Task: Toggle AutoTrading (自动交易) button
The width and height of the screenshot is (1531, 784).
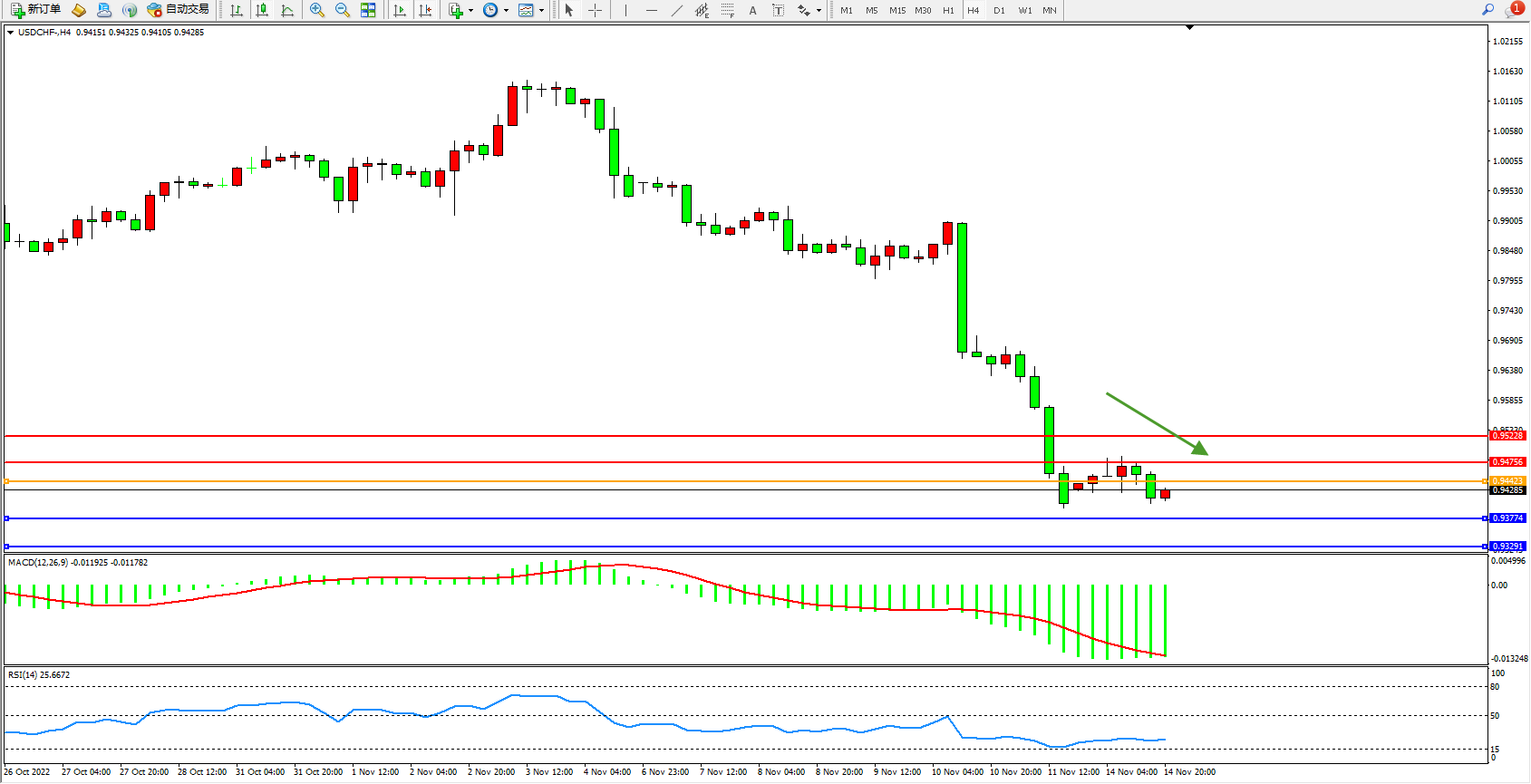Action: [179, 10]
